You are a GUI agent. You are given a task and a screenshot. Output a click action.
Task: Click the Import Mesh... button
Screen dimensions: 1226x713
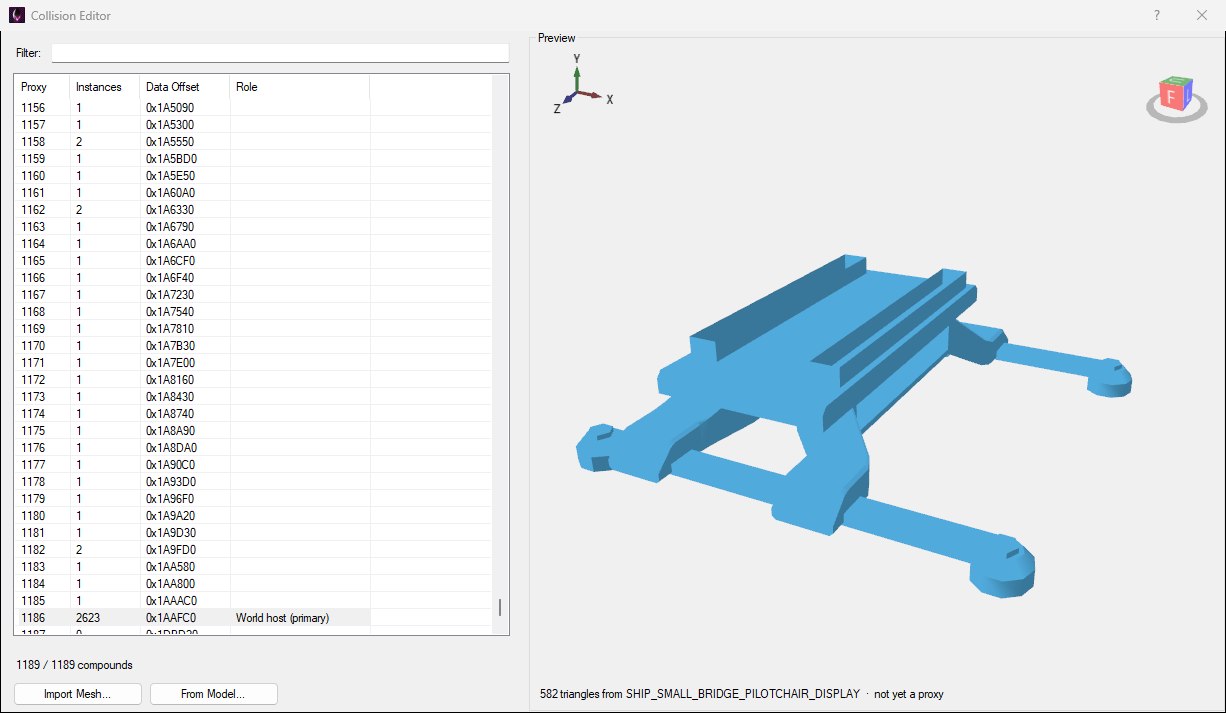pos(77,694)
